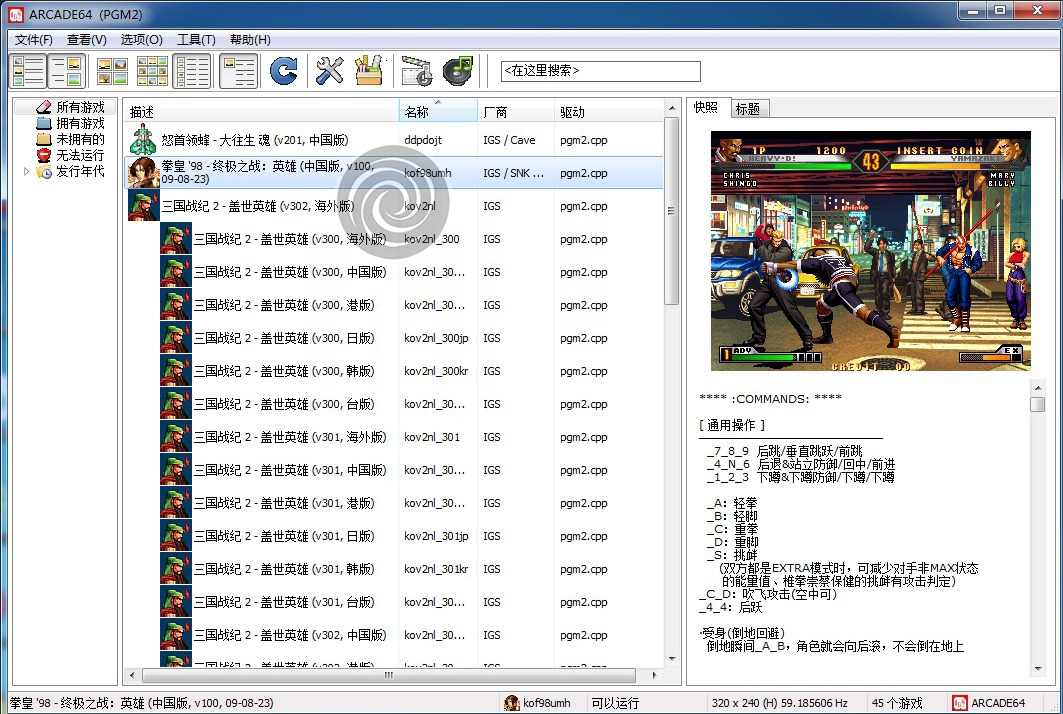Screen dimensions: 1063x714
Task: Open the 帮助(H) menu
Action: (250, 39)
